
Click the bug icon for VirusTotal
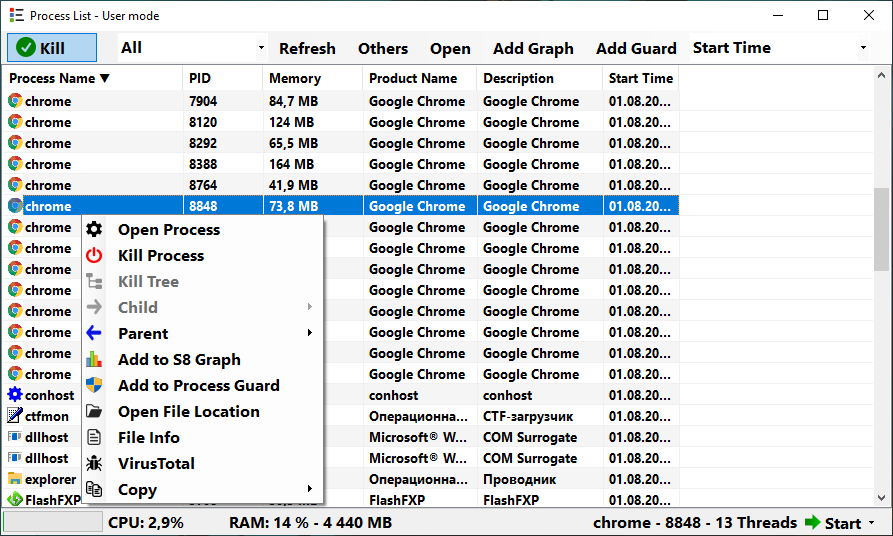pyautogui.click(x=94, y=463)
